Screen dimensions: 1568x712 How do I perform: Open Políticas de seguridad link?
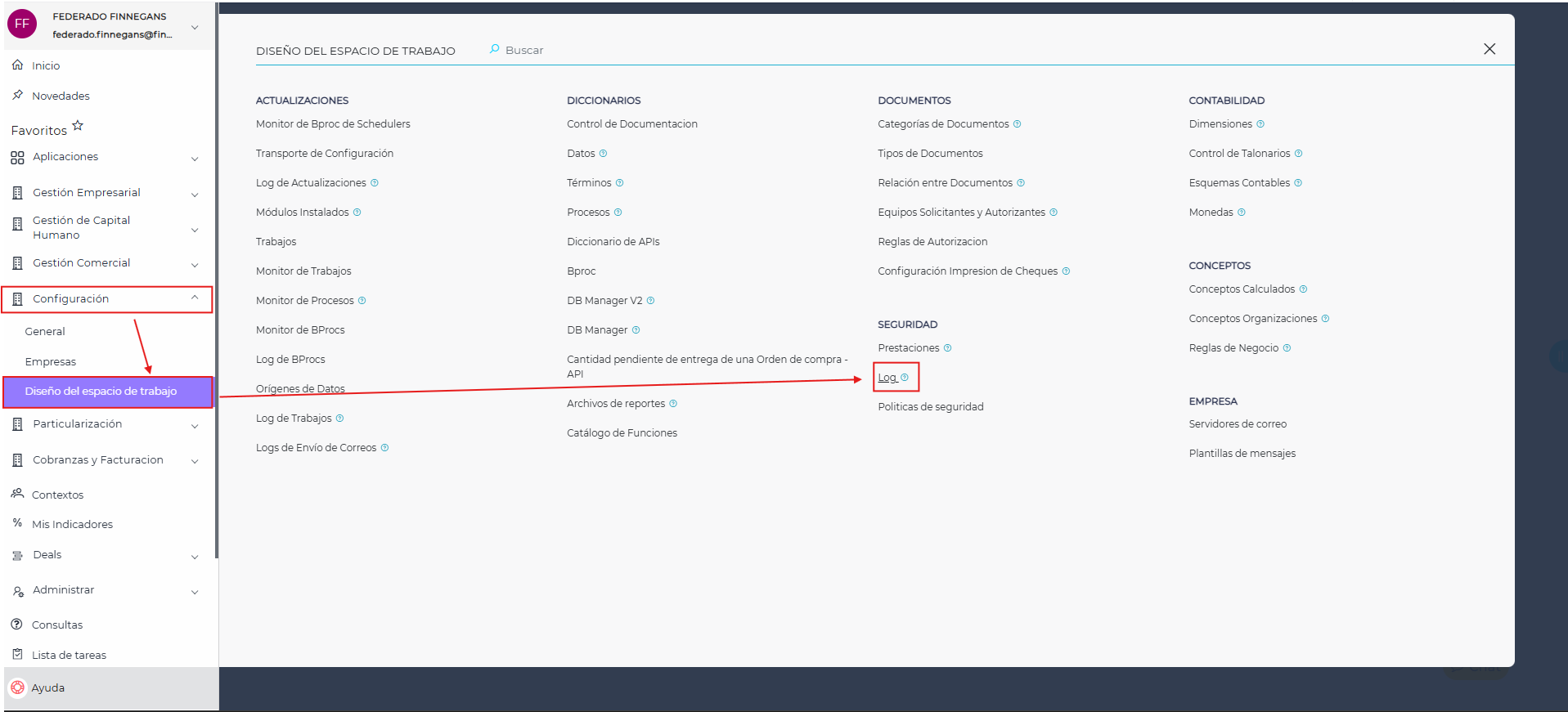[x=931, y=407]
